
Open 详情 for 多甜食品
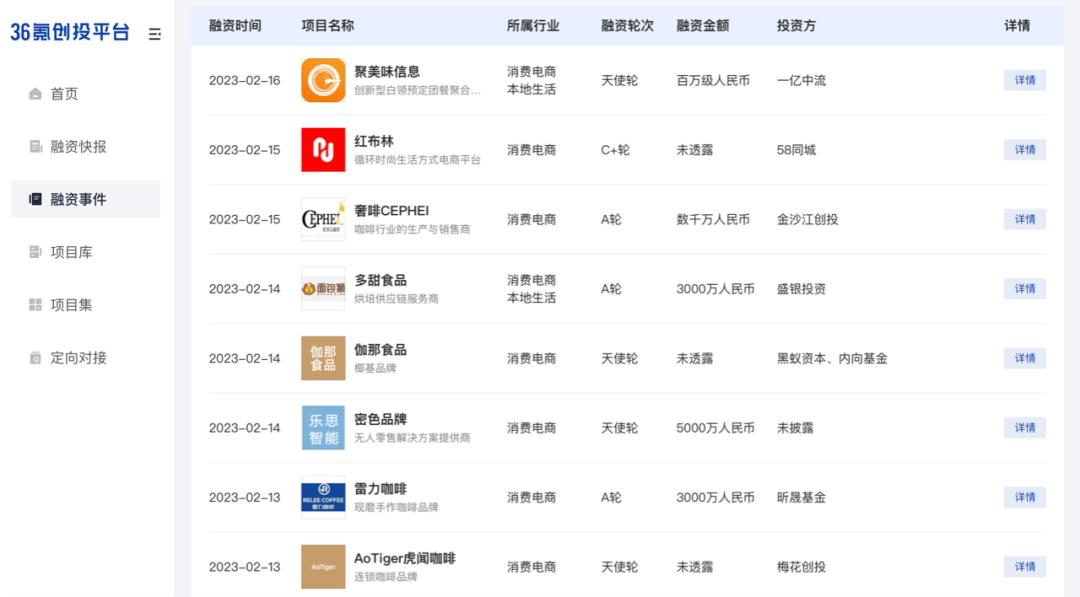[x=1024, y=289]
